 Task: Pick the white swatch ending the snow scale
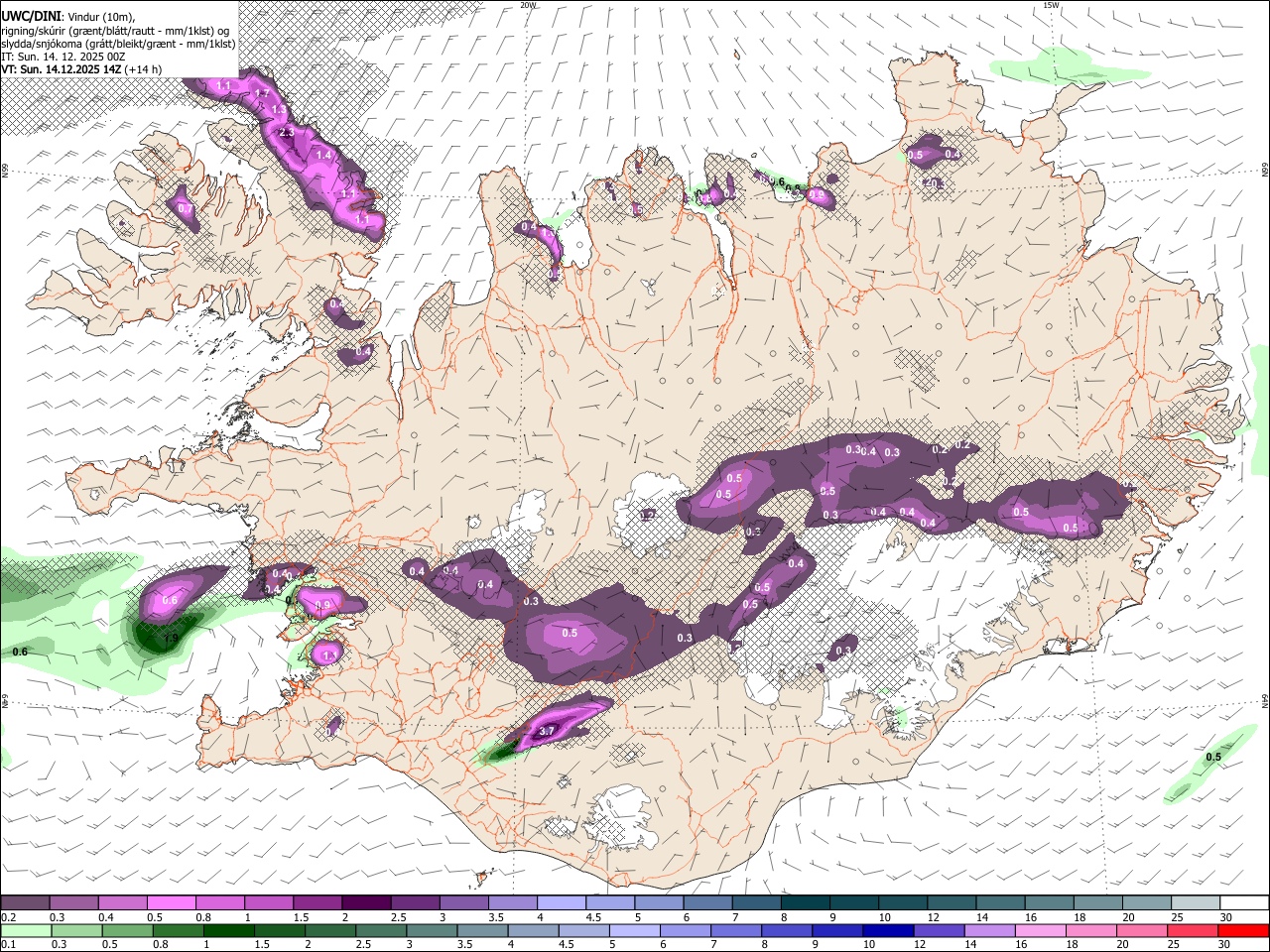click(x=1244, y=902)
